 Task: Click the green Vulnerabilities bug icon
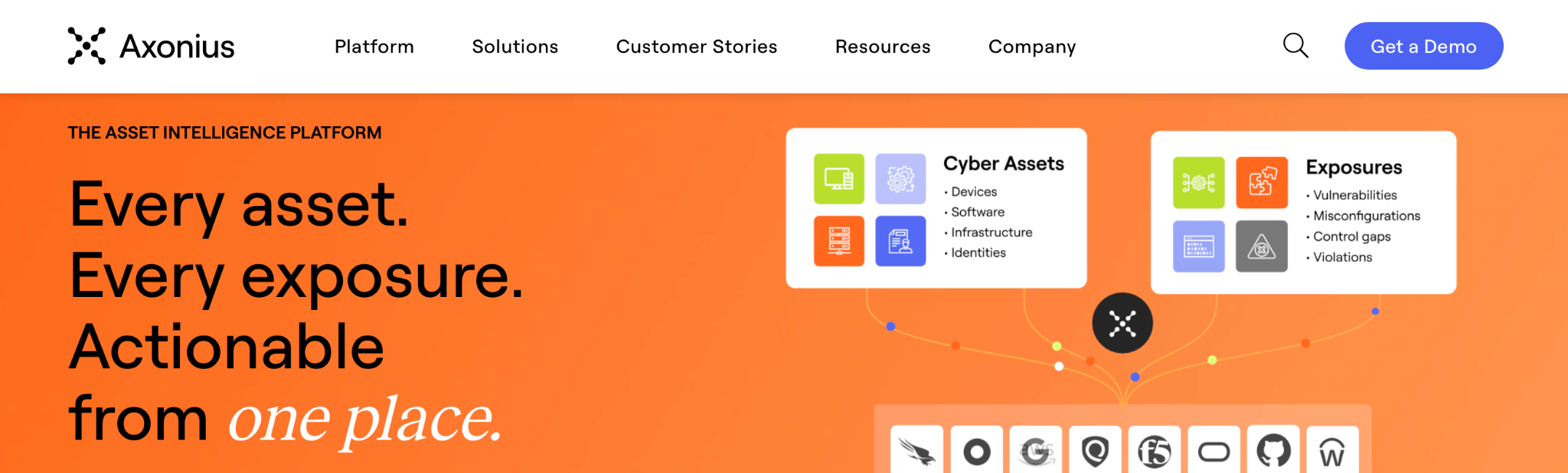(1199, 183)
